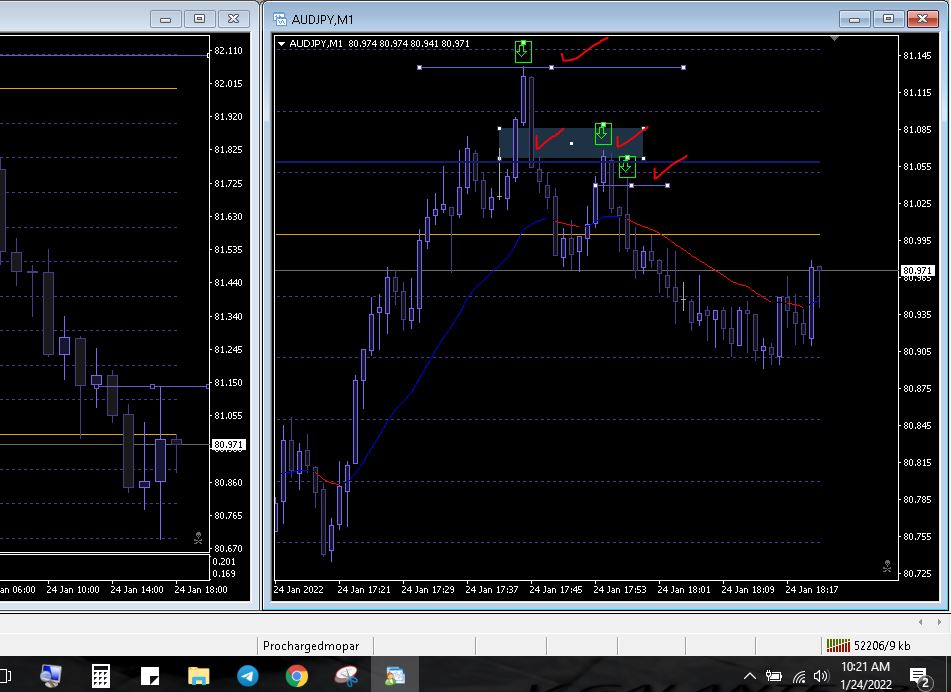The height and width of the screenshot is (692, 951).
Task: Select the topmost green sell arrow marker
Action: pos(523,51)
